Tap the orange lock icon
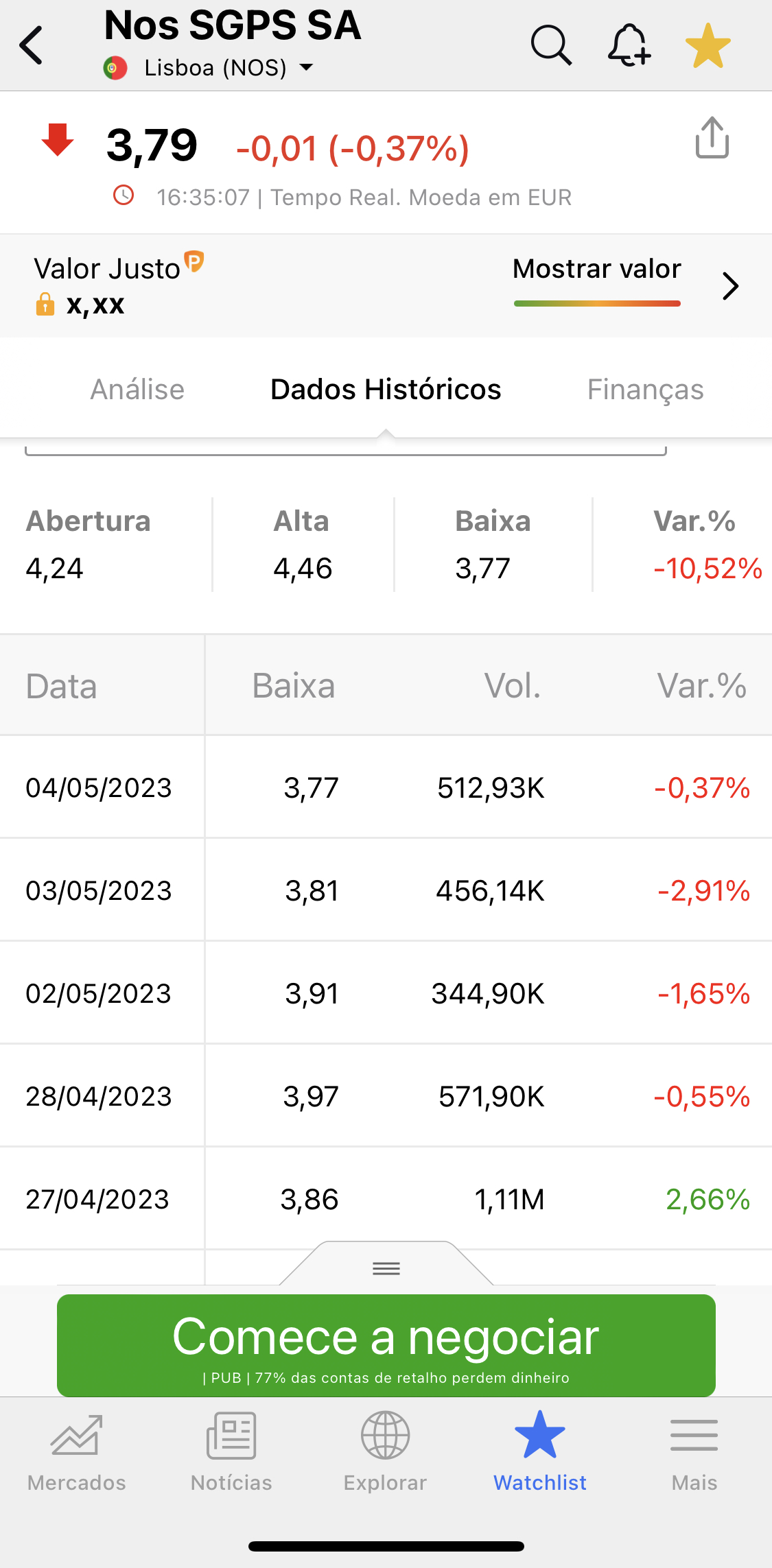 [x=45, y=304]
